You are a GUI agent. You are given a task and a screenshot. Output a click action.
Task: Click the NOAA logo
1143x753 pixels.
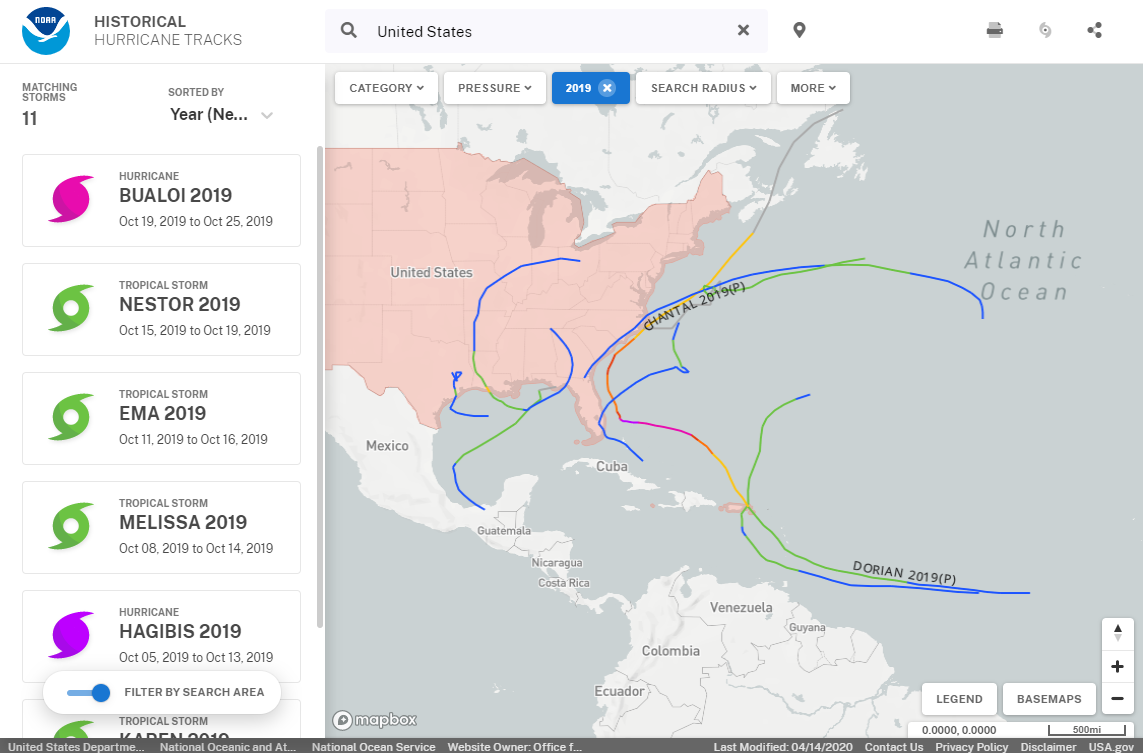click(x=46, y=31)
